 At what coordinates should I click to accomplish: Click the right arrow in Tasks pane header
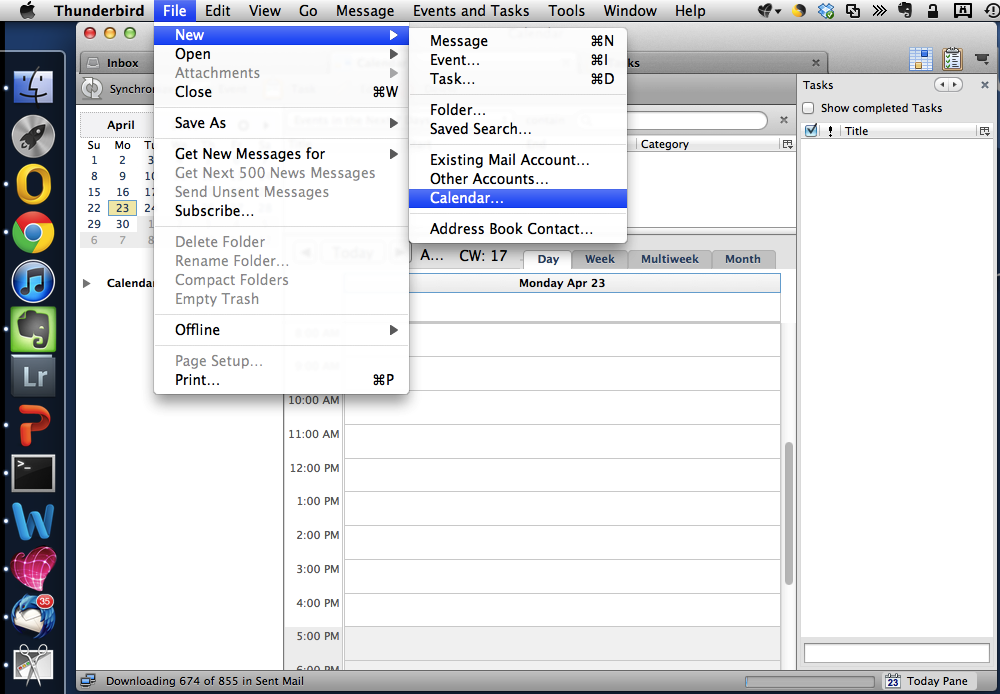(955, 84)
